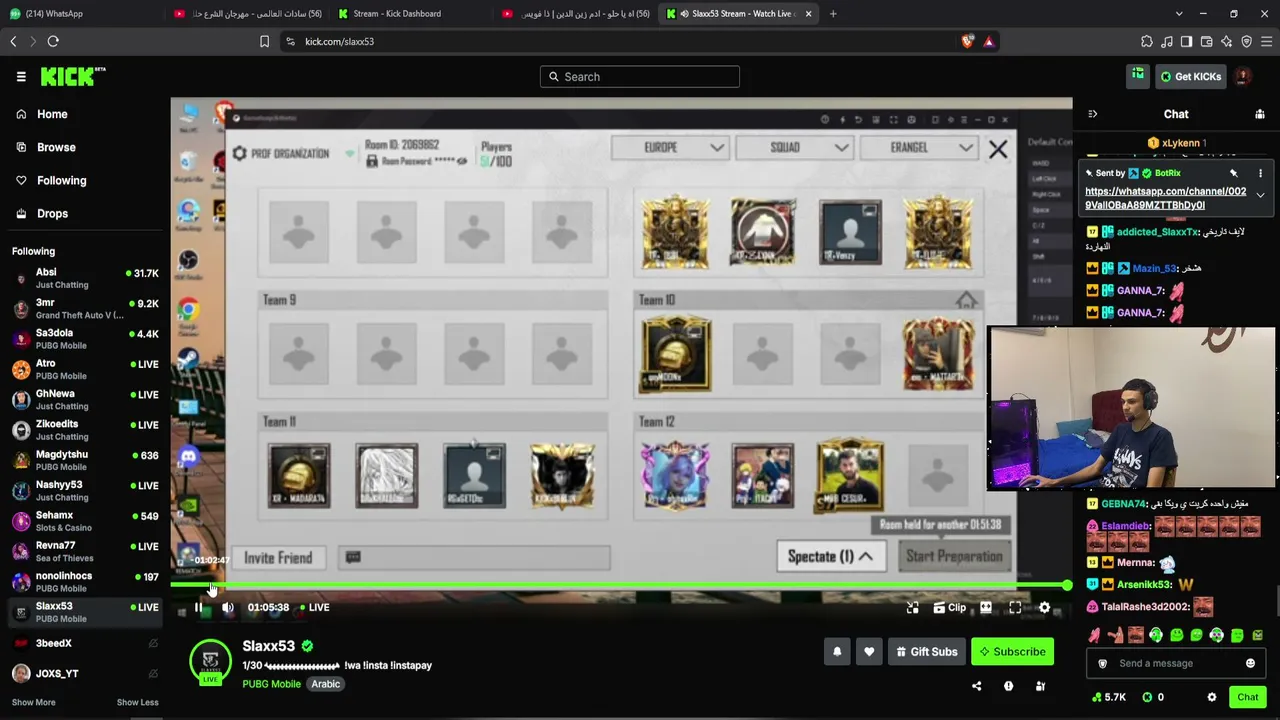This screenshot has width=1280, height=720.
Task: Create a Clip of the stream
Action: pyautogui.click(x=949, y=607)
